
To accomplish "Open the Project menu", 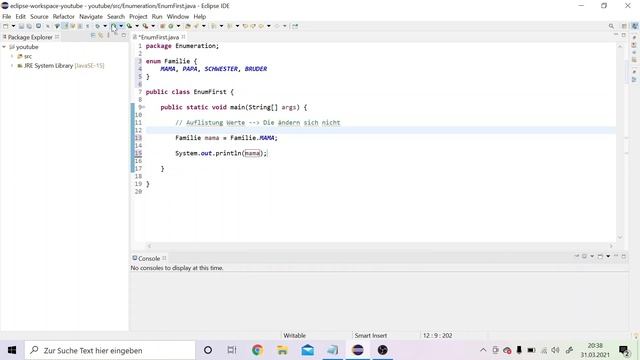I will (x=138, y=17).
